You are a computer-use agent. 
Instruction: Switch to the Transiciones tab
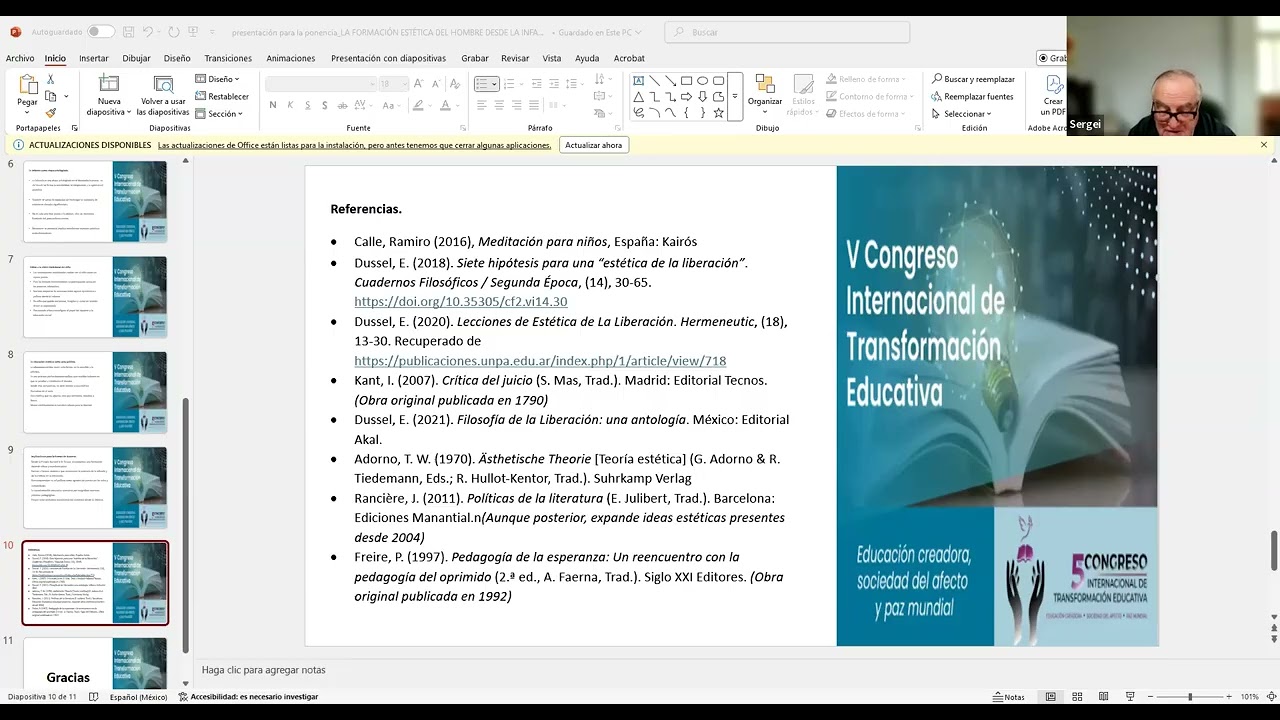pyautogui.click(x=228, y=58)
